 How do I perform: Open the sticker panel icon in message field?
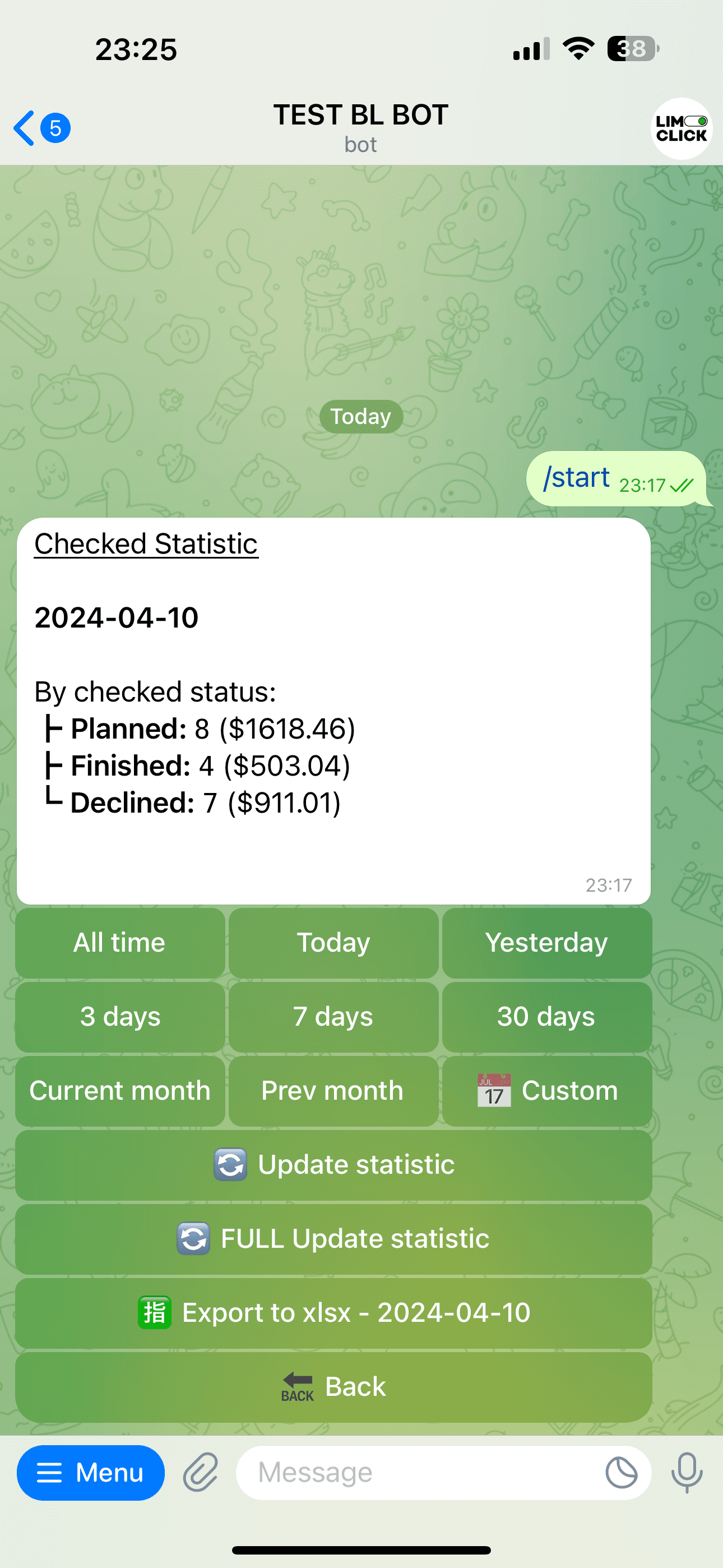click(x=622, y=1473)
